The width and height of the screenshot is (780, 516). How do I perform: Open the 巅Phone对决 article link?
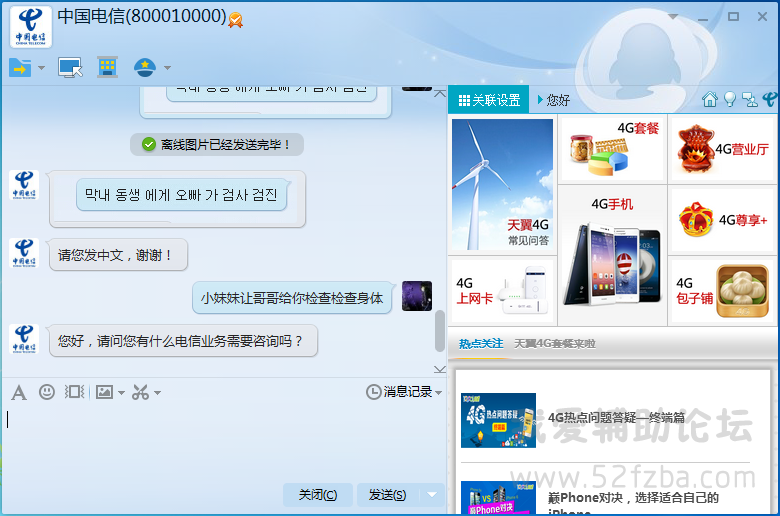633,503
